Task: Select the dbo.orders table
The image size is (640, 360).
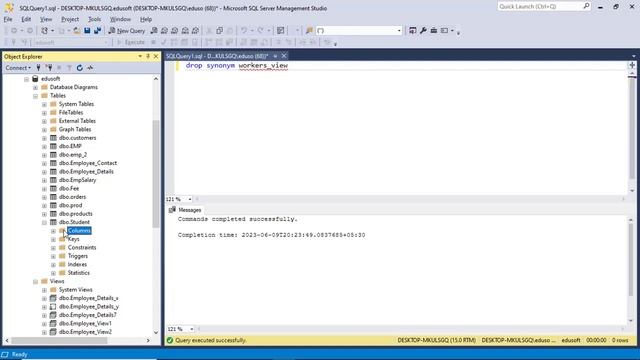Action: click(72, 197)
